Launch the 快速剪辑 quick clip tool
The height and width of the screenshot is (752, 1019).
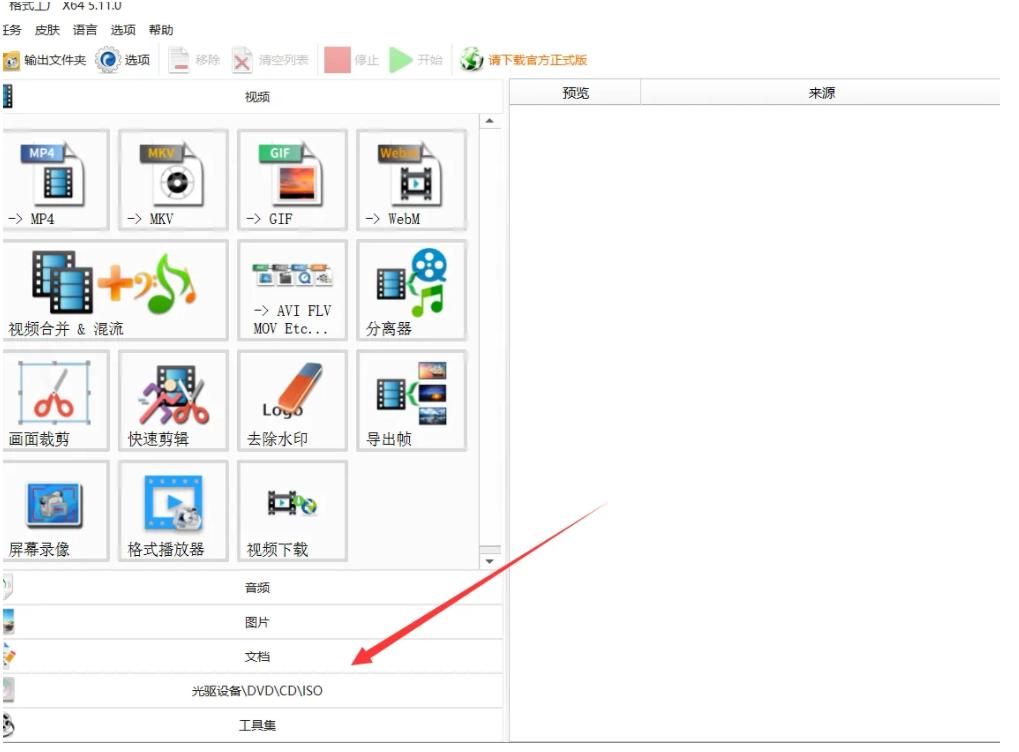pyautogui.click(x=170, y=400)
